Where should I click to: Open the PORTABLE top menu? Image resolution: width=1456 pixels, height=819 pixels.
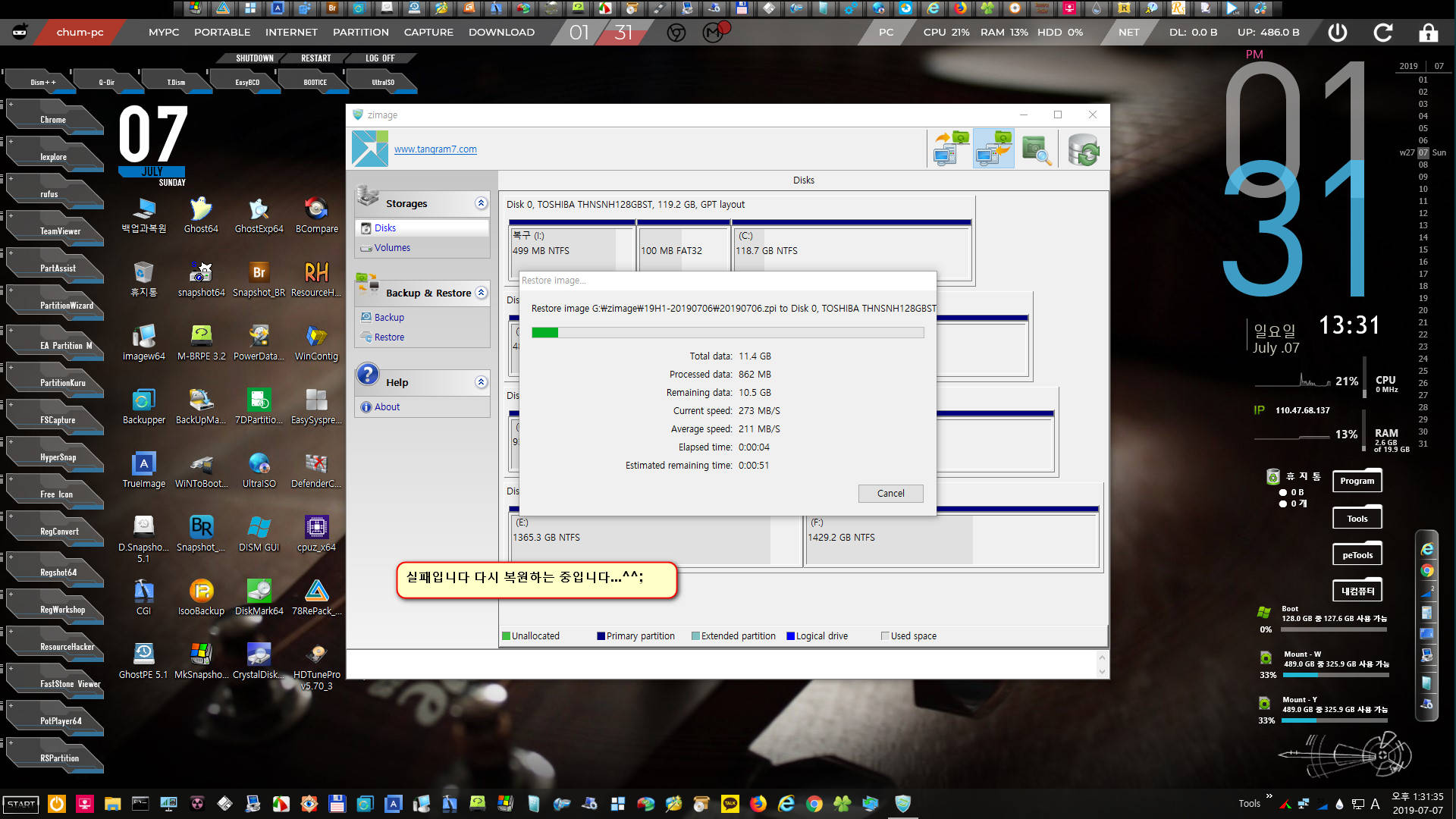point(222,33)
